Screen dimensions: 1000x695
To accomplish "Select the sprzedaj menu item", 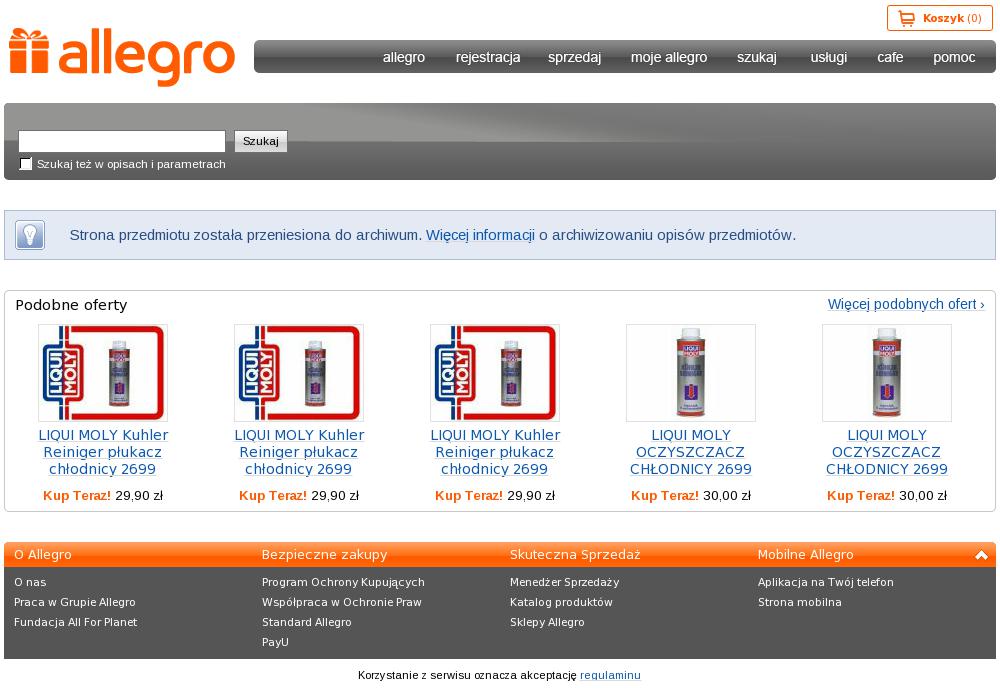I will pyautogui.click(x=574, y=57).
